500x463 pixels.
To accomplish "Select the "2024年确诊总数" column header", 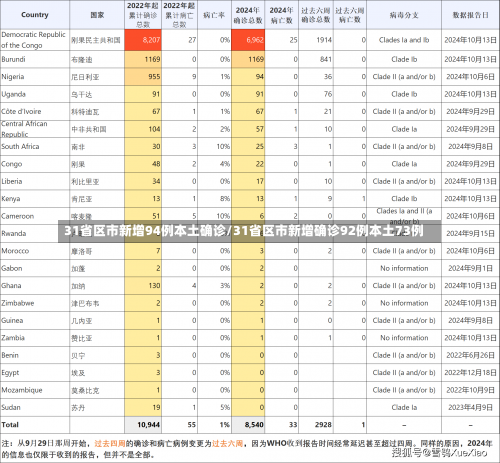I will click(248, 15).
